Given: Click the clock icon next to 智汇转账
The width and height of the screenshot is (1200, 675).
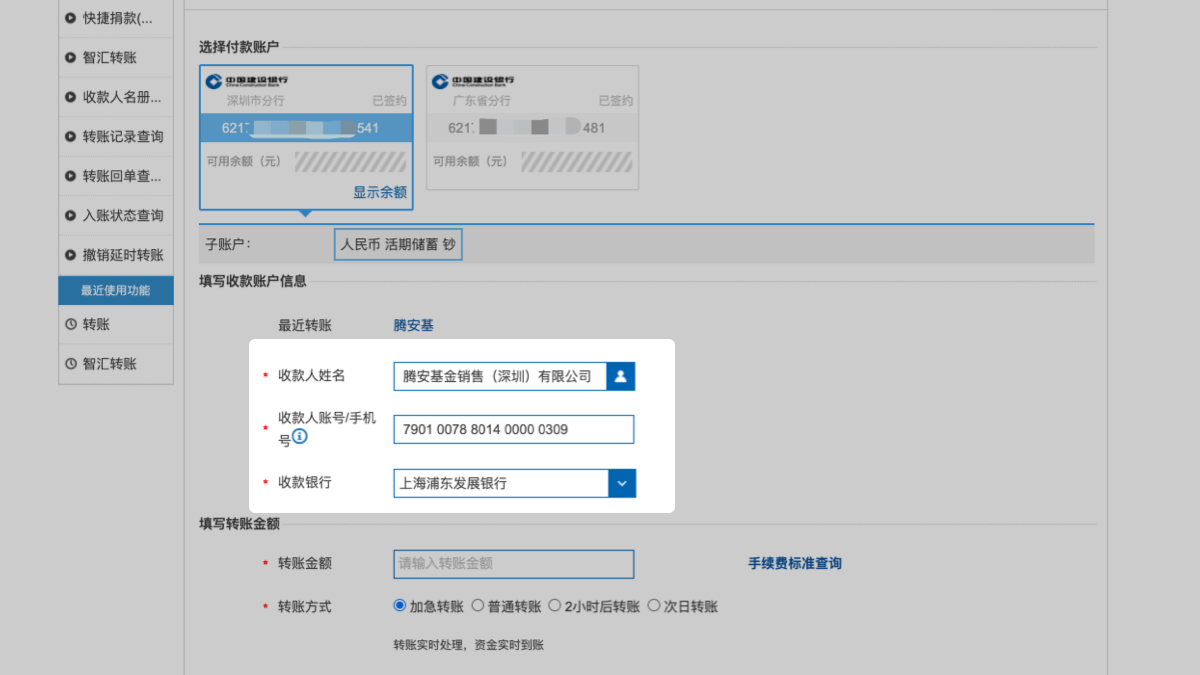Looking at the screenshot, I should (71, 364).
